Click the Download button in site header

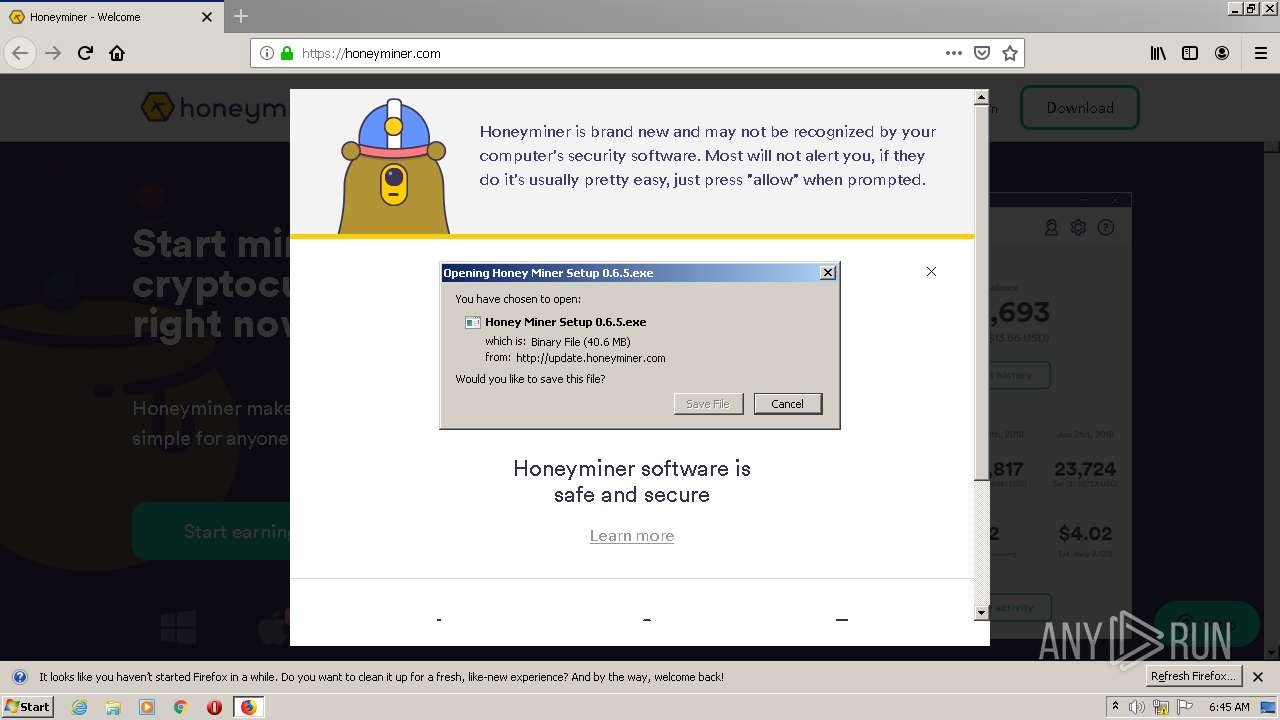pos(1080,107)
